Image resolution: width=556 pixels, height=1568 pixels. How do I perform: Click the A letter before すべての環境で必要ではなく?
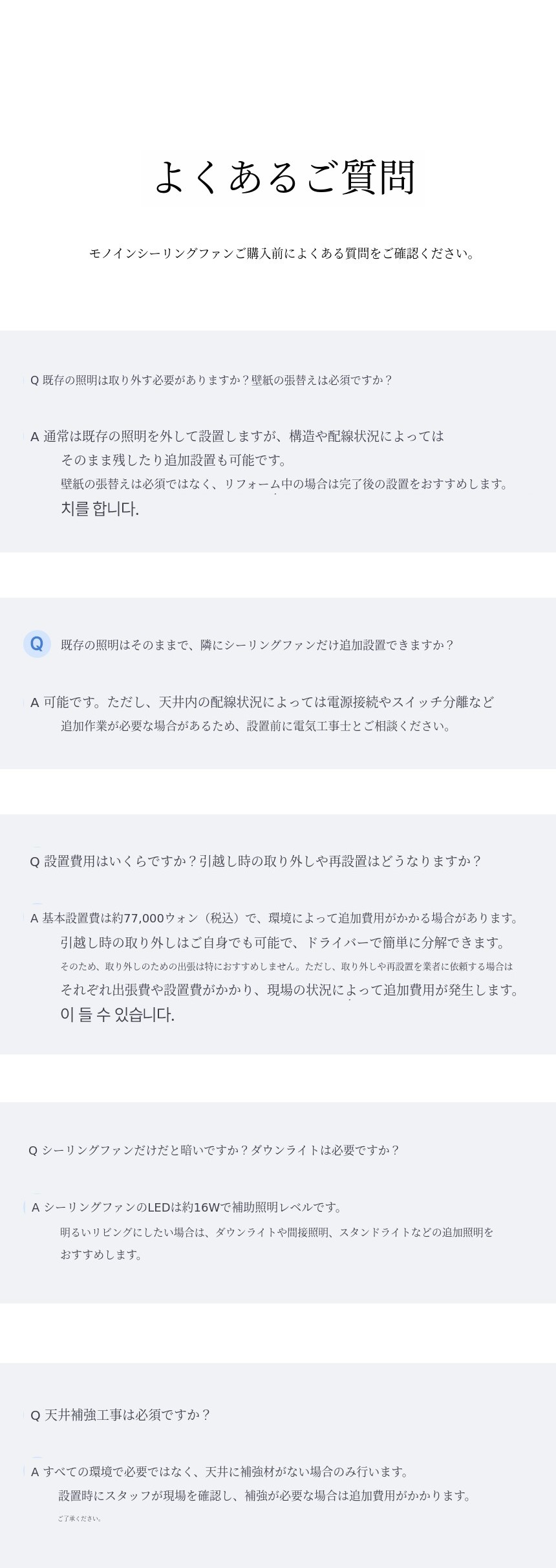(x=36, y=1472)
